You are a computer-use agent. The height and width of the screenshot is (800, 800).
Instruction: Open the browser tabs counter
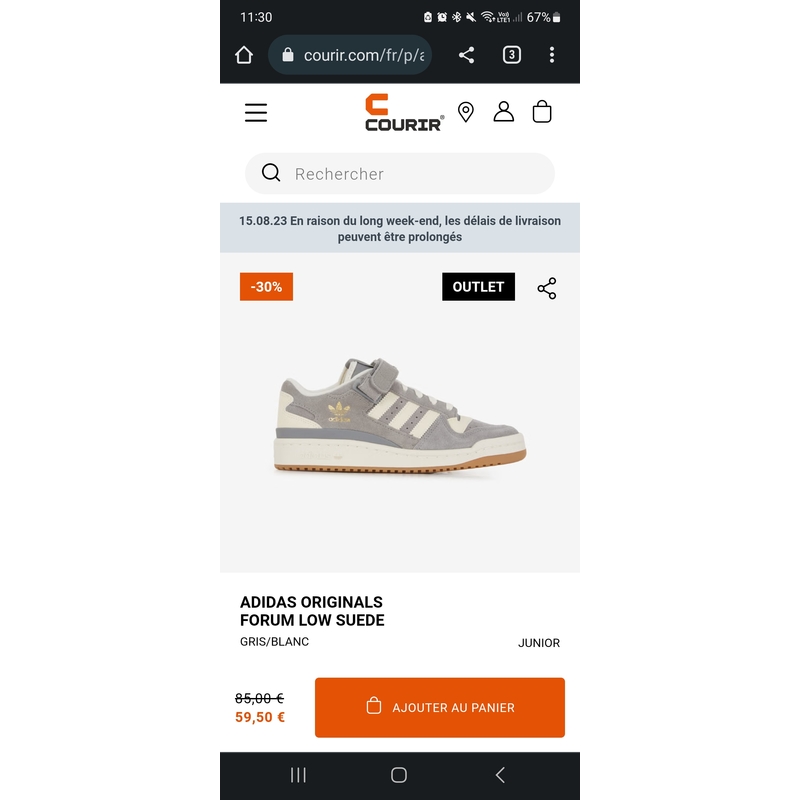pos(512,55)
